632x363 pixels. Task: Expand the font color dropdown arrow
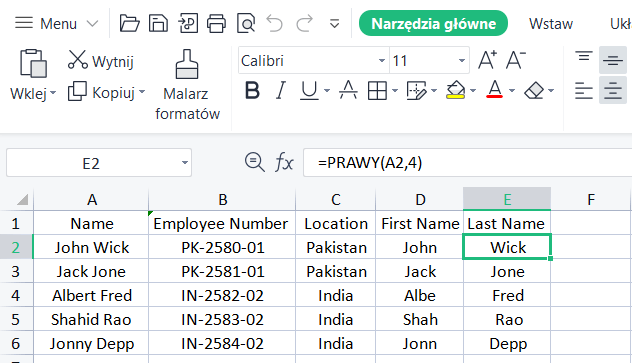point(512,91)
